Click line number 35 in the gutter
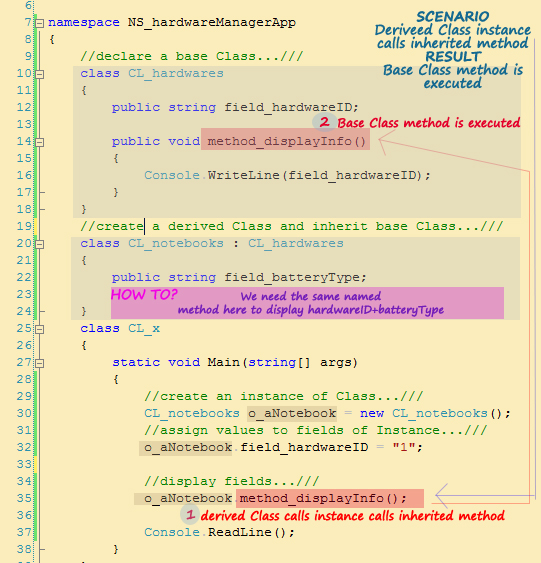The image size is (541, 563). [x=24, y=498]
